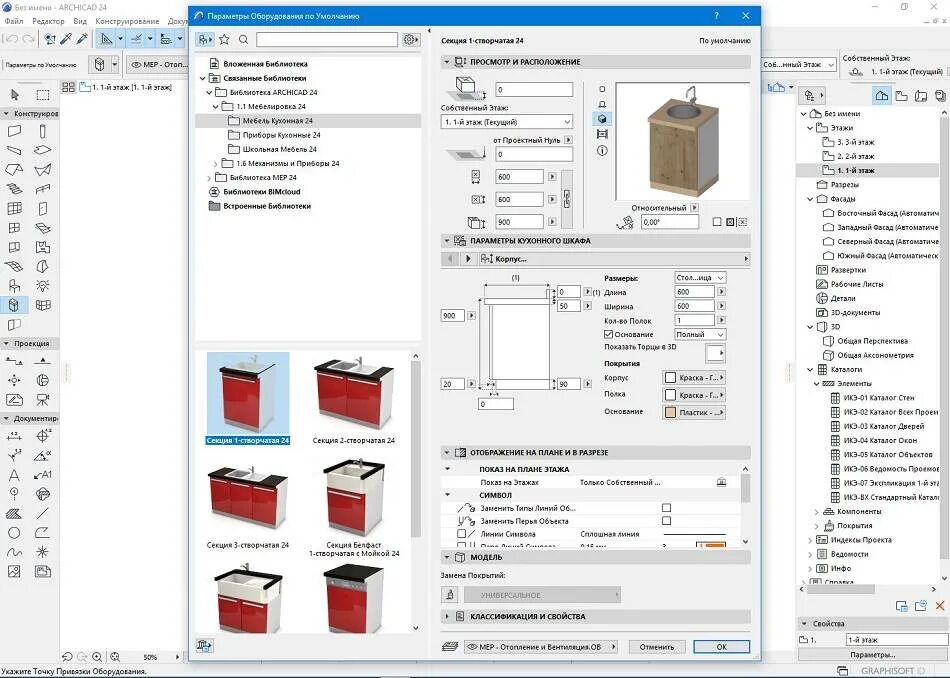Image resolution: width=950 pixels, height=678 pixels.
Task: Switch preview to 3D view icon
Action: pyautogui.click(x=602, y=119)
